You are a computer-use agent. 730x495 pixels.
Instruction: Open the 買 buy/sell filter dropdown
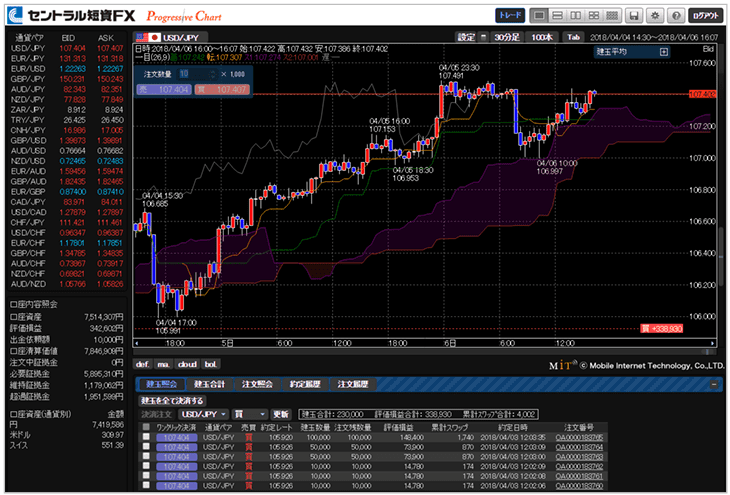point(250,414)
